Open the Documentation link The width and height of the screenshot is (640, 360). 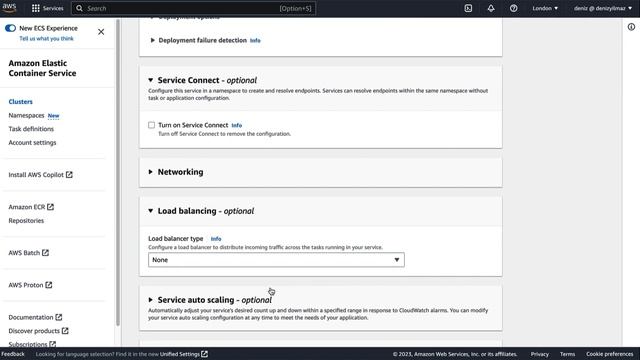[31, 317]
